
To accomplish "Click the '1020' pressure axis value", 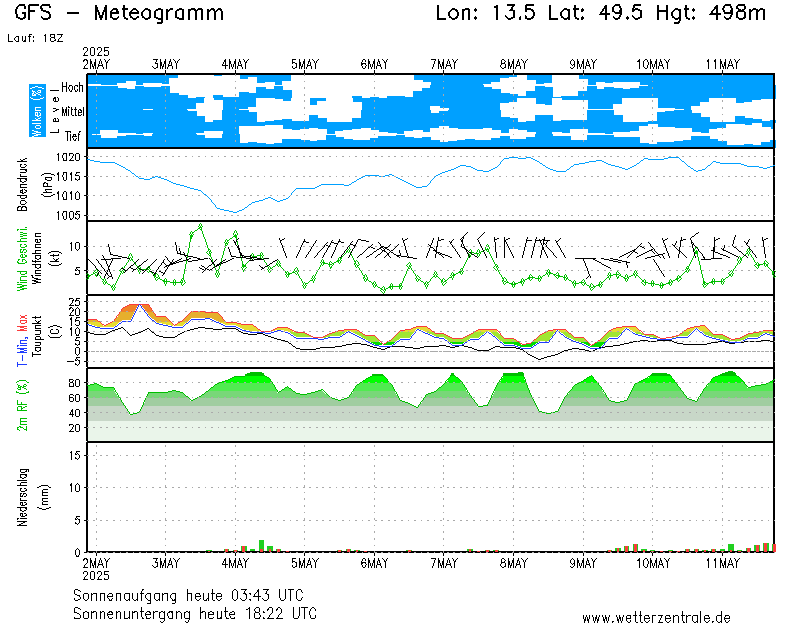I will tap(68, 157).
